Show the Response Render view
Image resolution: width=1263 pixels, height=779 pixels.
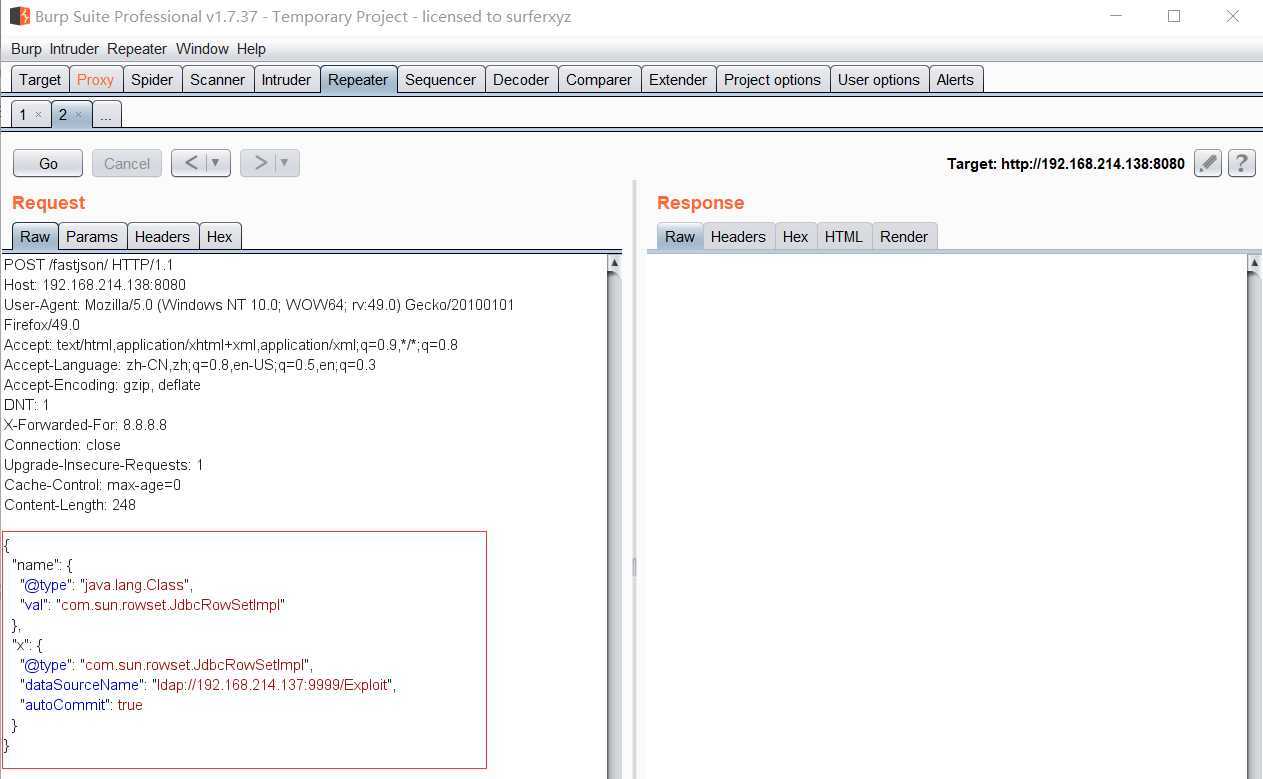pos(904,237)
